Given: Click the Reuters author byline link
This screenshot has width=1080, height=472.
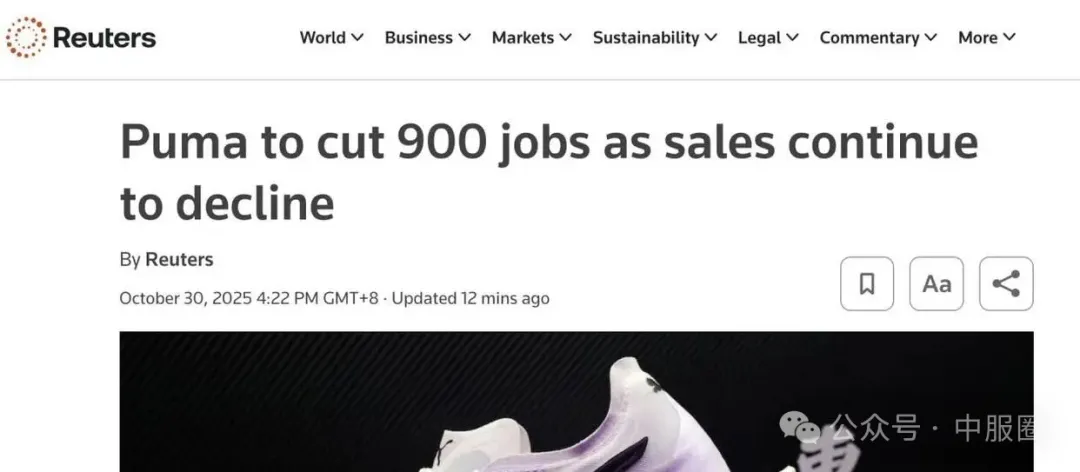Looking at the screenshot, I should click(x=179, y=260).
